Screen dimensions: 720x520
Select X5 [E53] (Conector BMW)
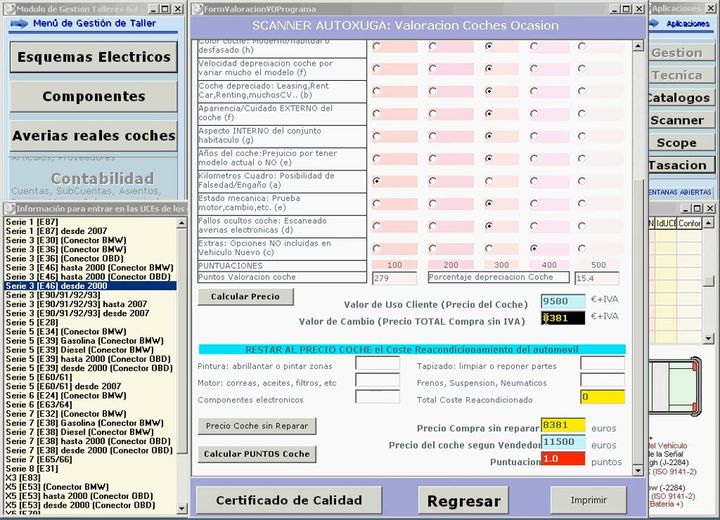coord(57,487)
